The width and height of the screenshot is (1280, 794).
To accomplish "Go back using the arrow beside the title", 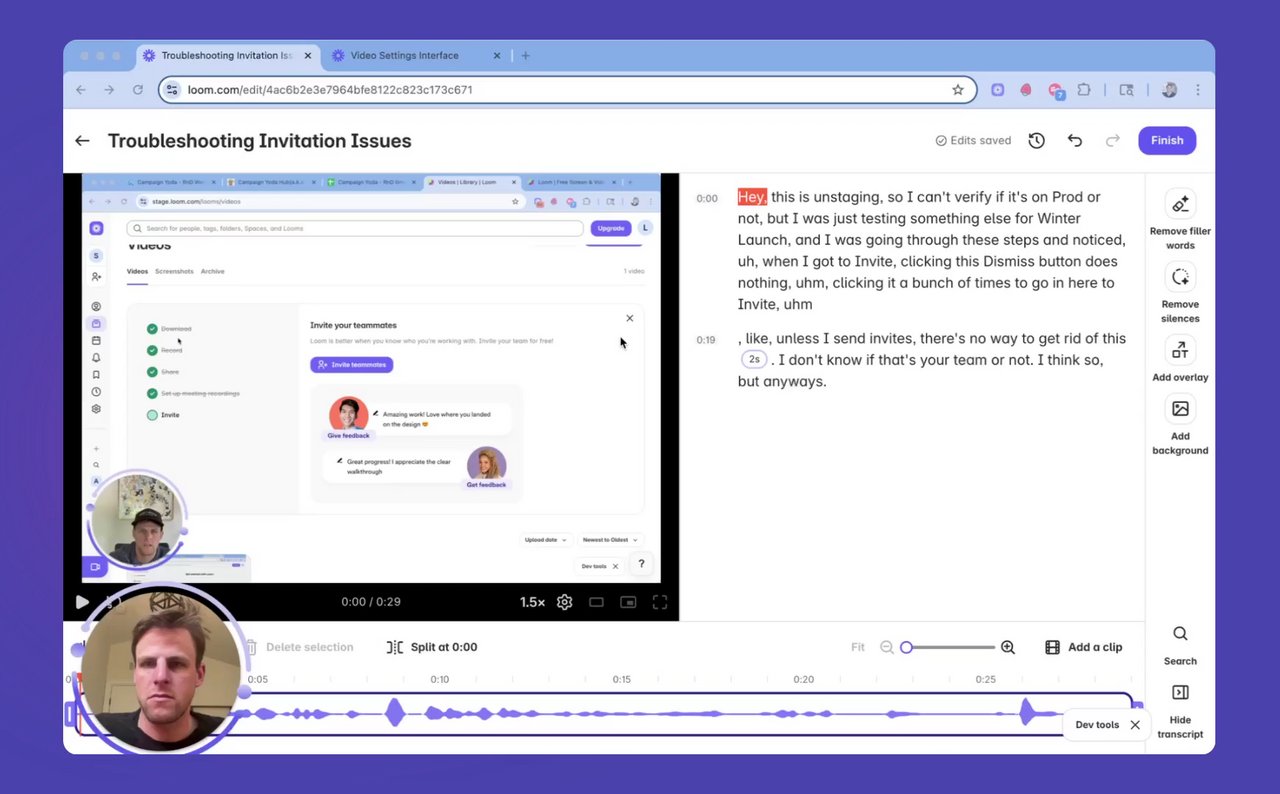I will [x=82, y=141].
